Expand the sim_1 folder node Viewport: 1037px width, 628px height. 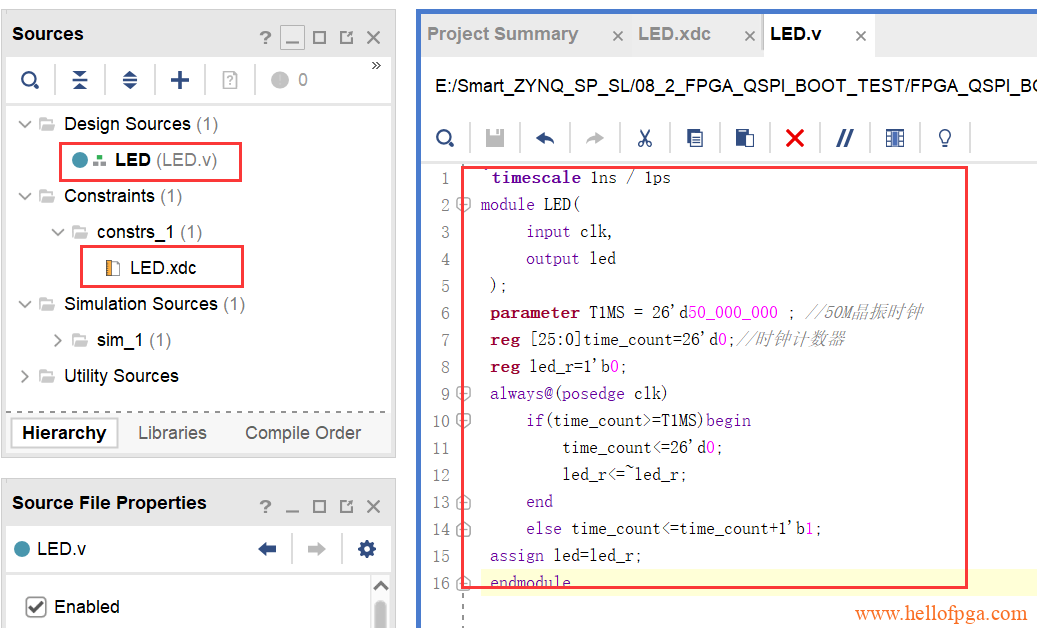pos(58,340)
